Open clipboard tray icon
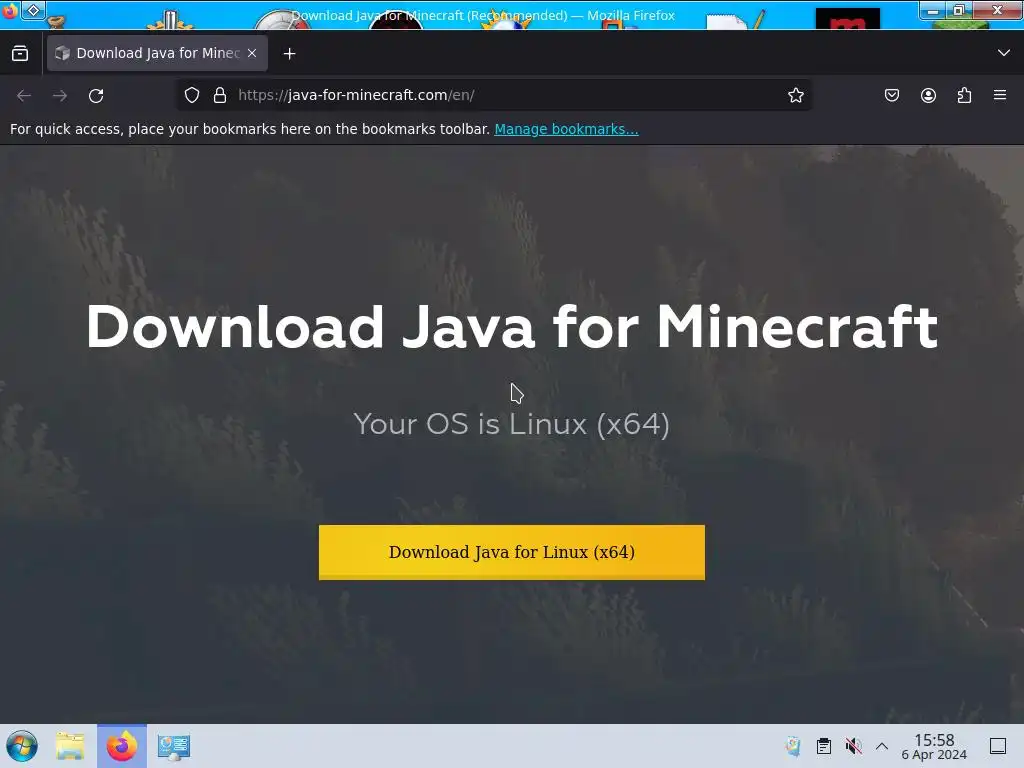The width and height of the screenshot is (1024, 768). pyautogui.click(x=824, y=746)
